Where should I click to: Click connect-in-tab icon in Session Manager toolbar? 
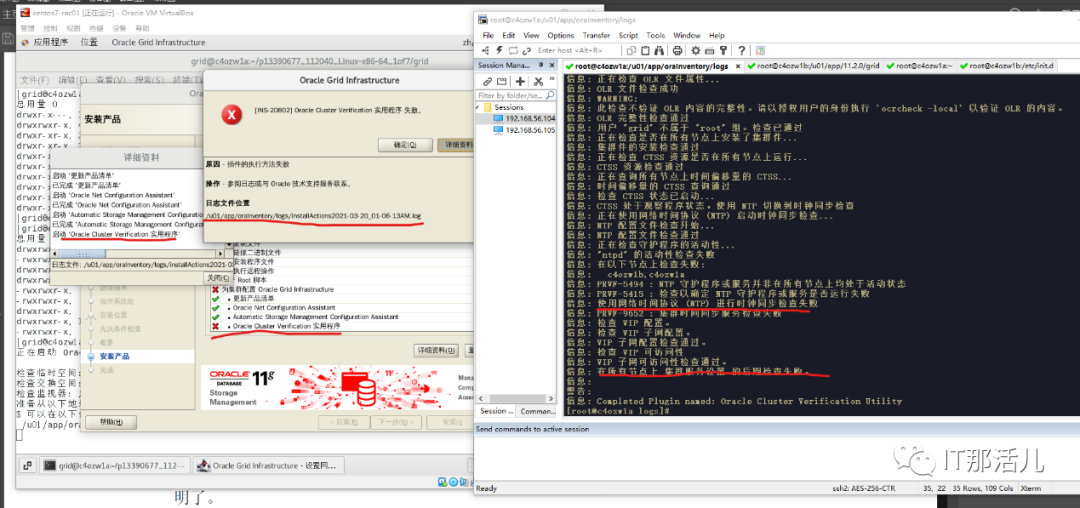501,81
